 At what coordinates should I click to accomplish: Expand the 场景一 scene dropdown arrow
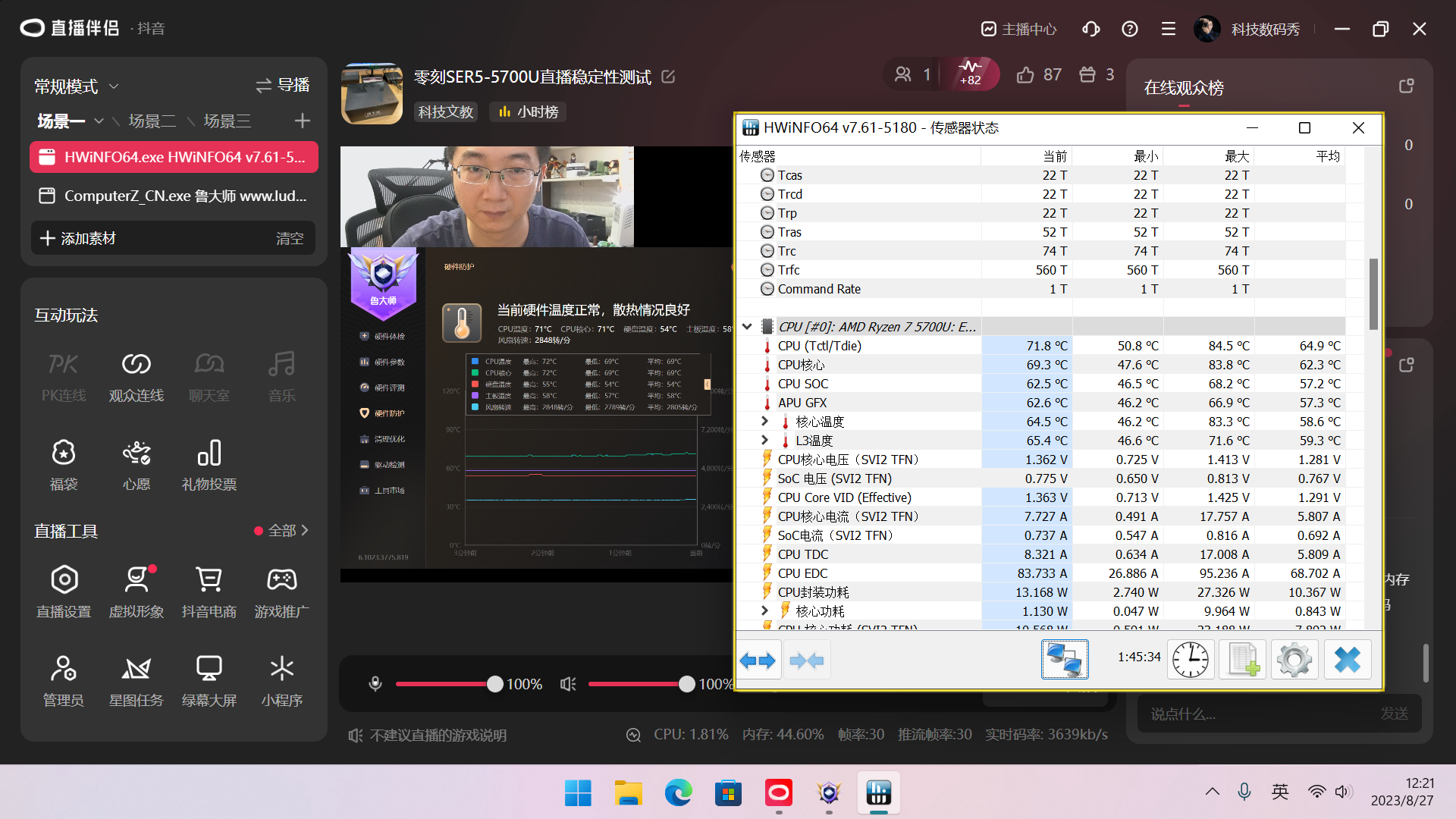click(x=99, y=121)
